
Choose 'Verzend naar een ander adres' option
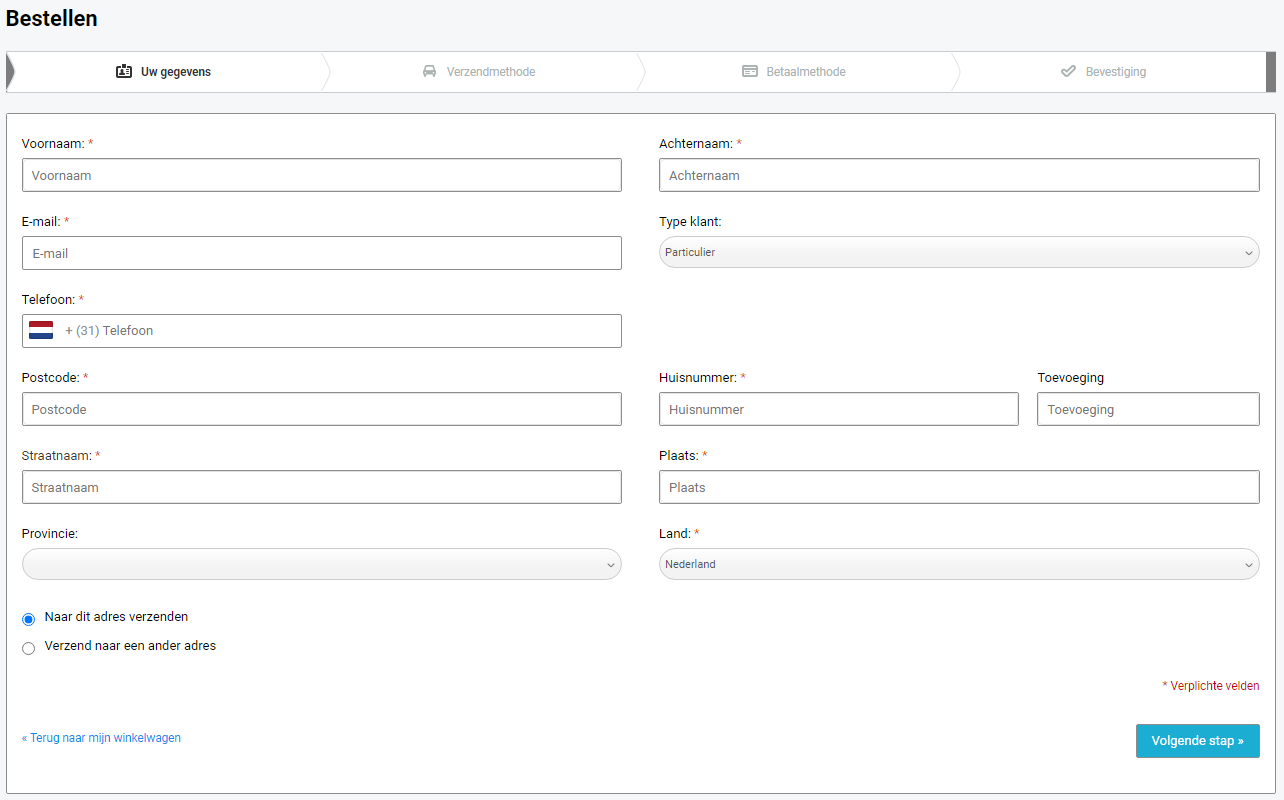29,649
